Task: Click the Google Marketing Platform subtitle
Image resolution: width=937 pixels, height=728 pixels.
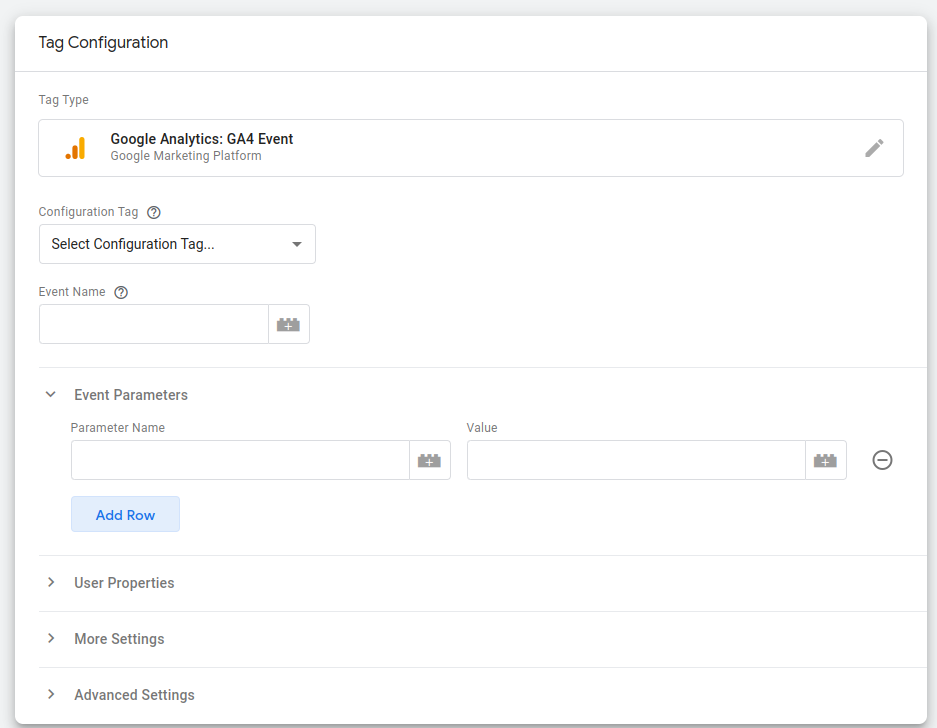Action: click(x=186, y=156)
